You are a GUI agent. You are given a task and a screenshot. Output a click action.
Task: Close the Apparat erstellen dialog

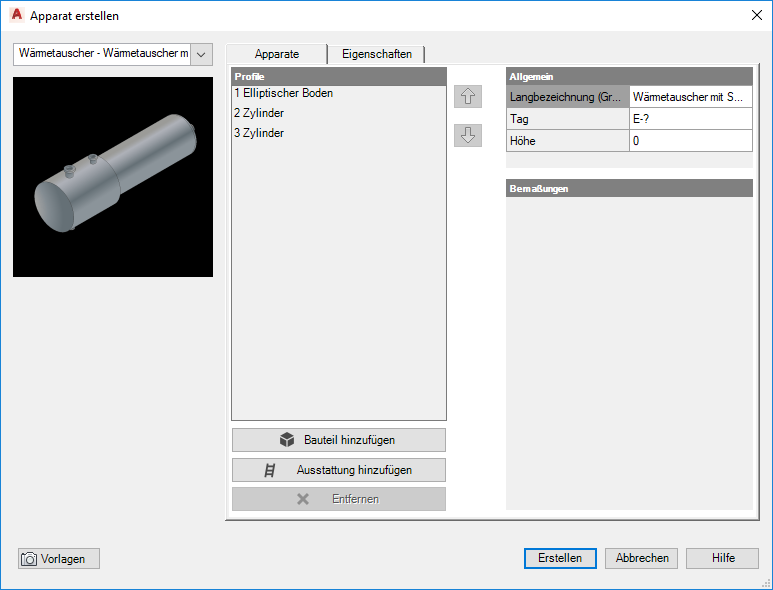[757, 15]
